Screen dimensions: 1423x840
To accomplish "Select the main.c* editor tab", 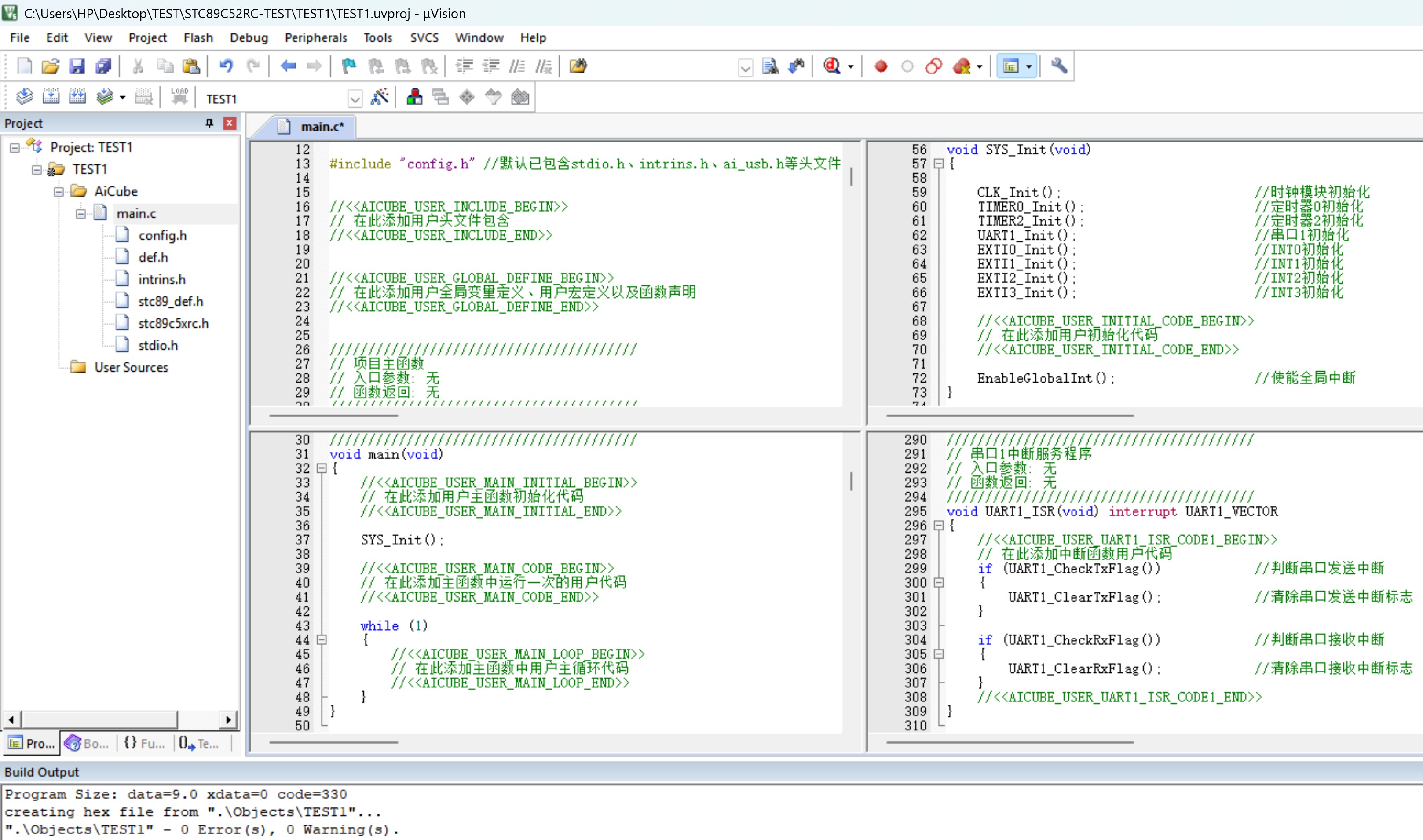I will click(x=311, y=127).
